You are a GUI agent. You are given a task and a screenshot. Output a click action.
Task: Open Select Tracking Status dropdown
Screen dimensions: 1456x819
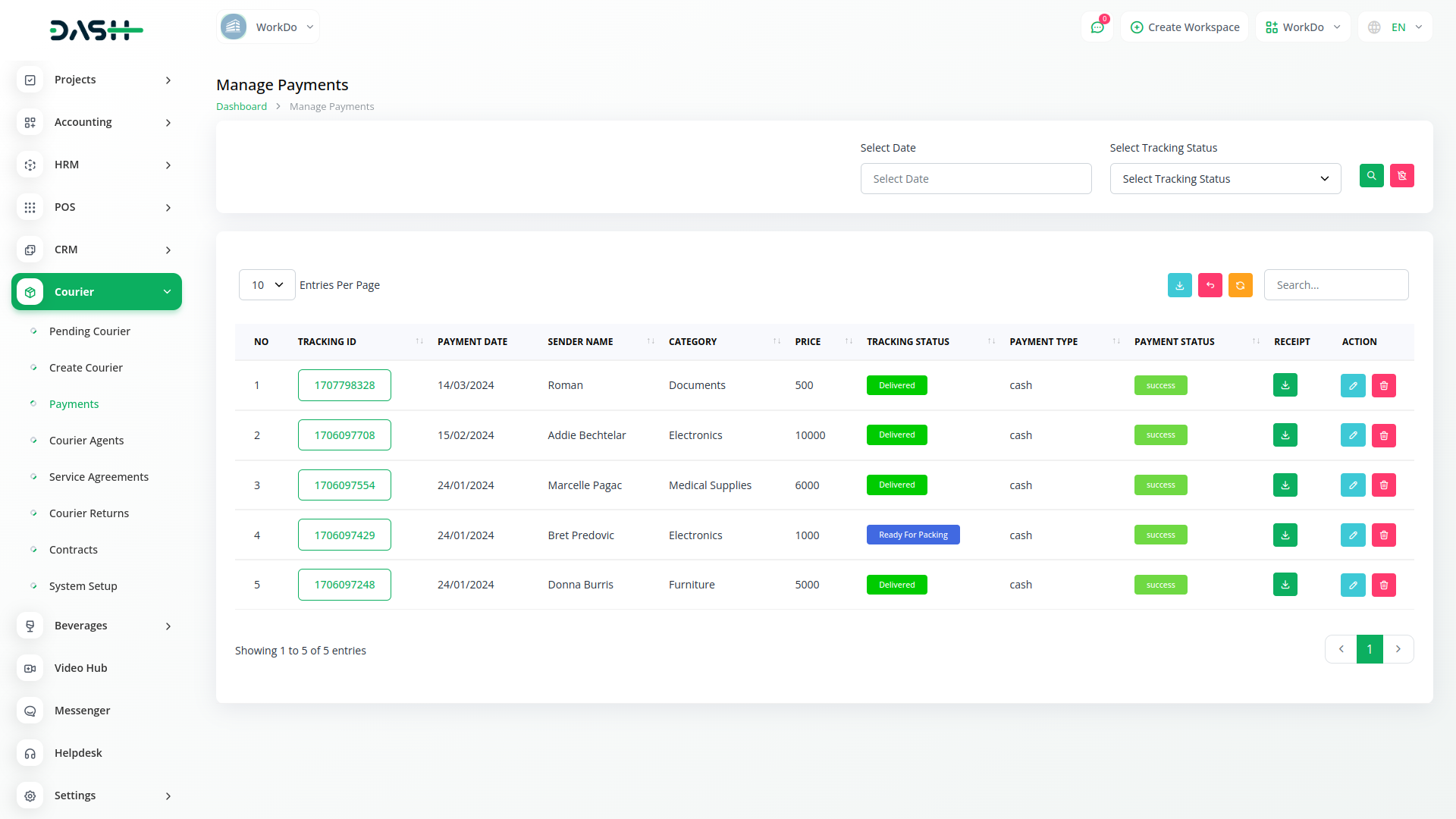coord(1225,179)
